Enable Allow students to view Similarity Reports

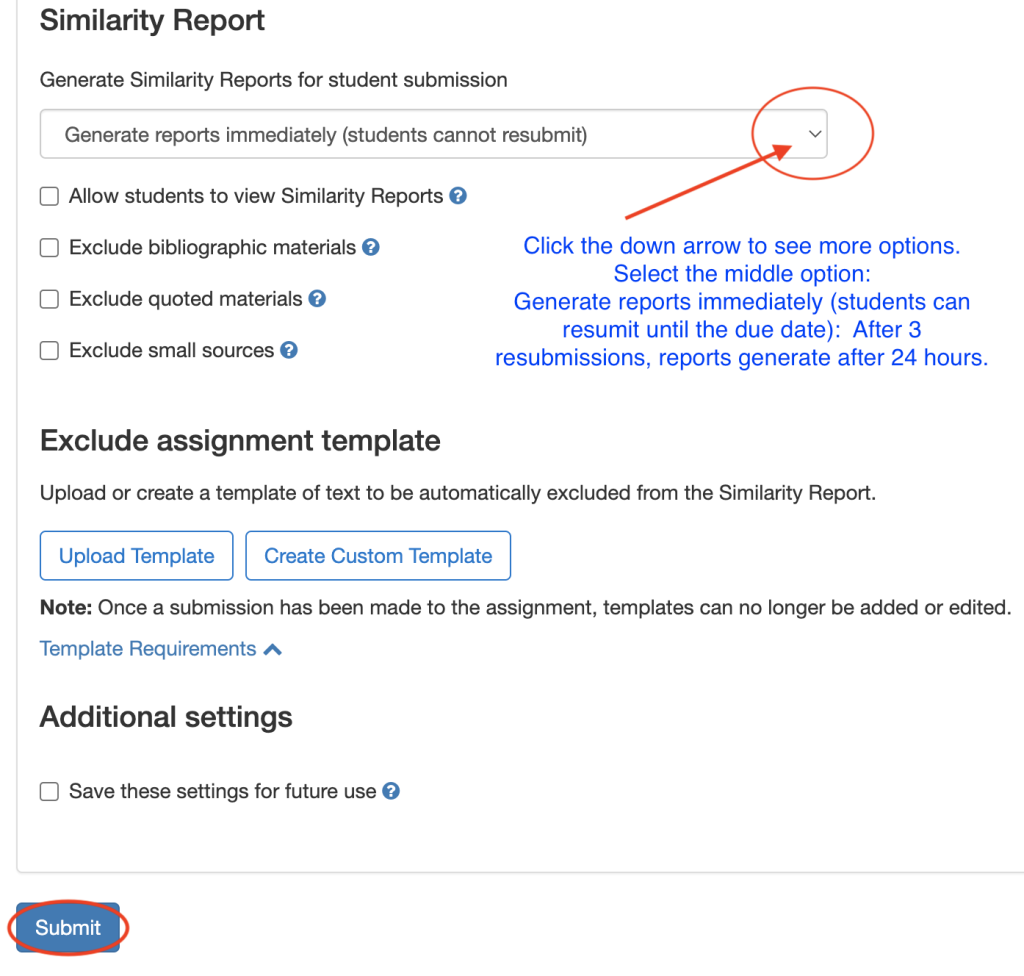(49, 197)
